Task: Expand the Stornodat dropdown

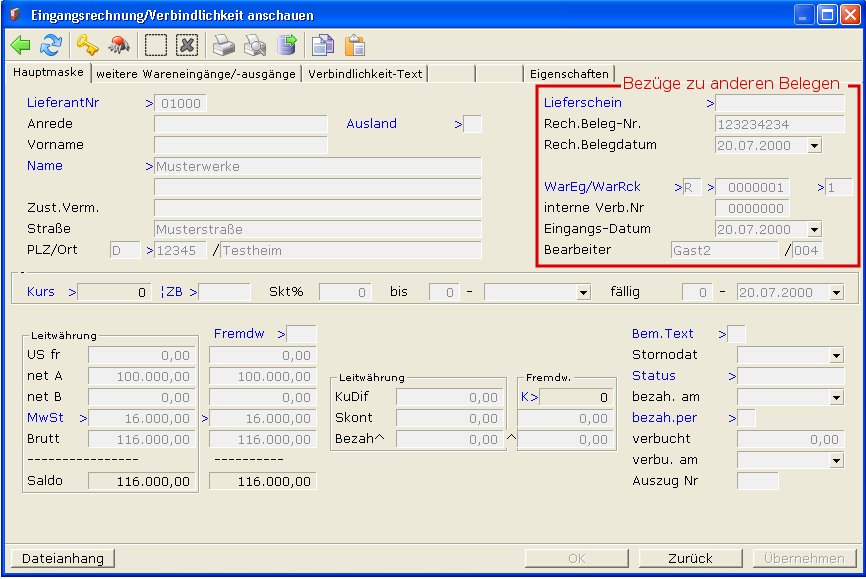Action: 836,355
